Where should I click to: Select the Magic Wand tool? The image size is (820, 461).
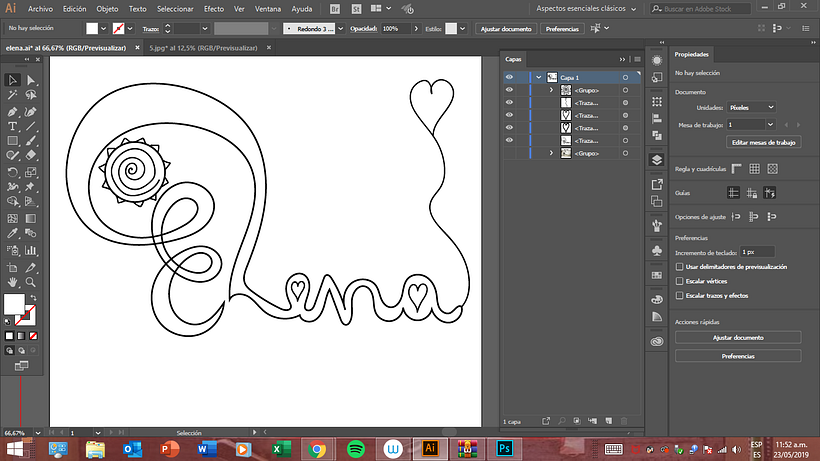click(x=13, y=95)
